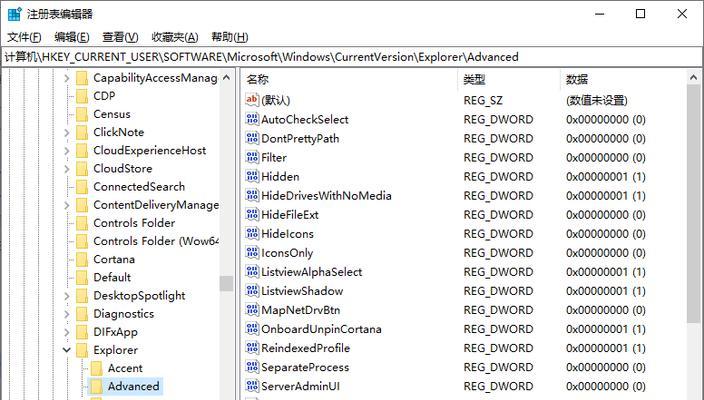
Task: Maximize the Registry Editor window
Action: pos(641,14)
